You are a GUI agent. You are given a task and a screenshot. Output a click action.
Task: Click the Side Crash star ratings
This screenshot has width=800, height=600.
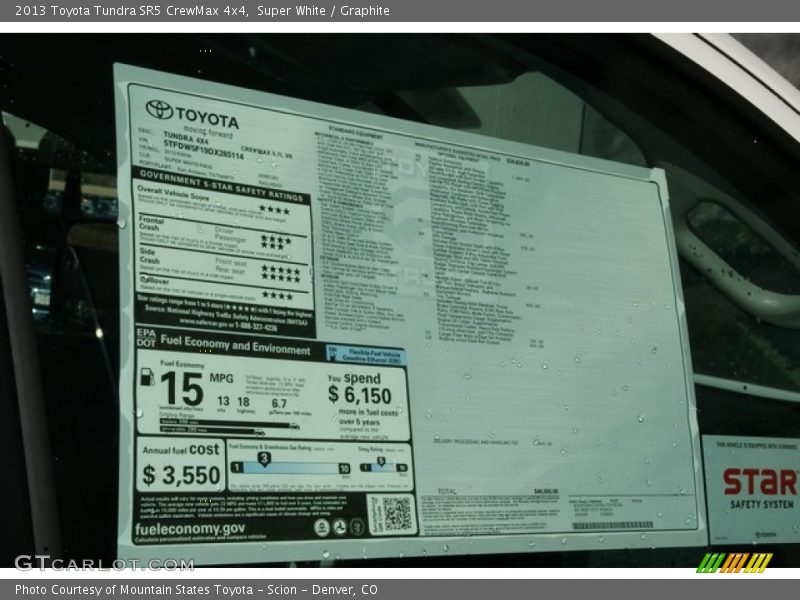coord(279,271)
